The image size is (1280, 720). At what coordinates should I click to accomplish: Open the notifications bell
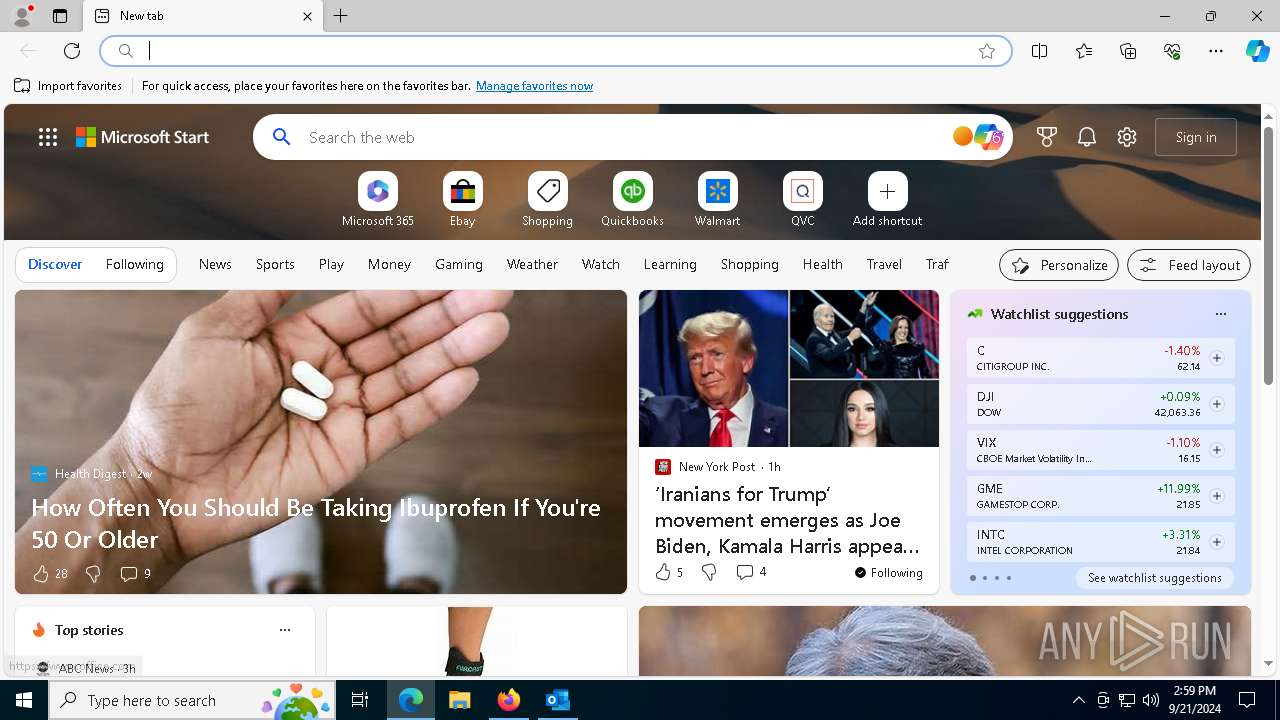click(1087, 137)
